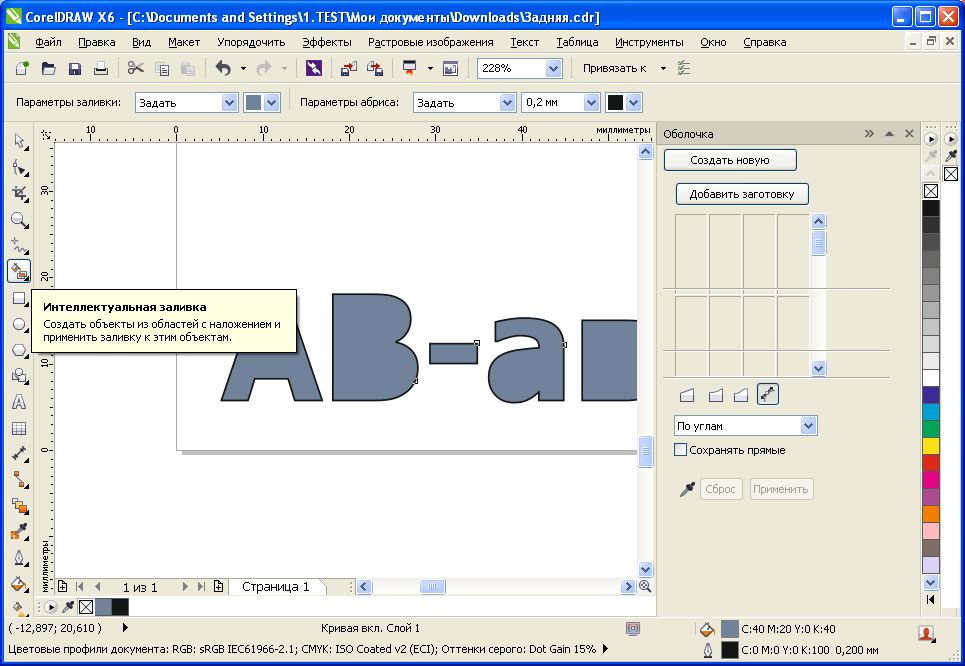The image size is (965, 666).
Task: Toggle straight line envelope mode
Action: (x=687, y=395)
